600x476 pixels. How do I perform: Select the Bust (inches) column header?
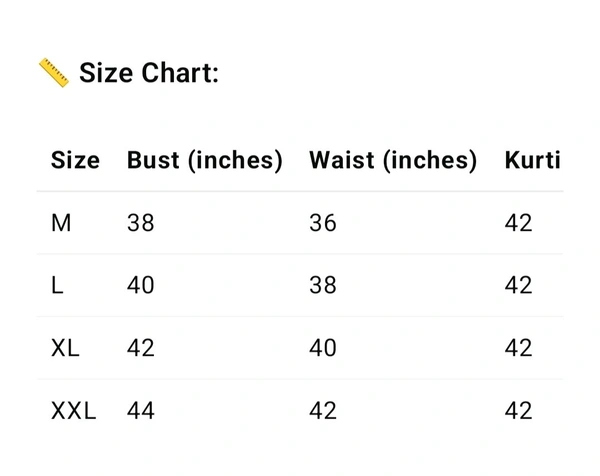(x=205, y=160)
